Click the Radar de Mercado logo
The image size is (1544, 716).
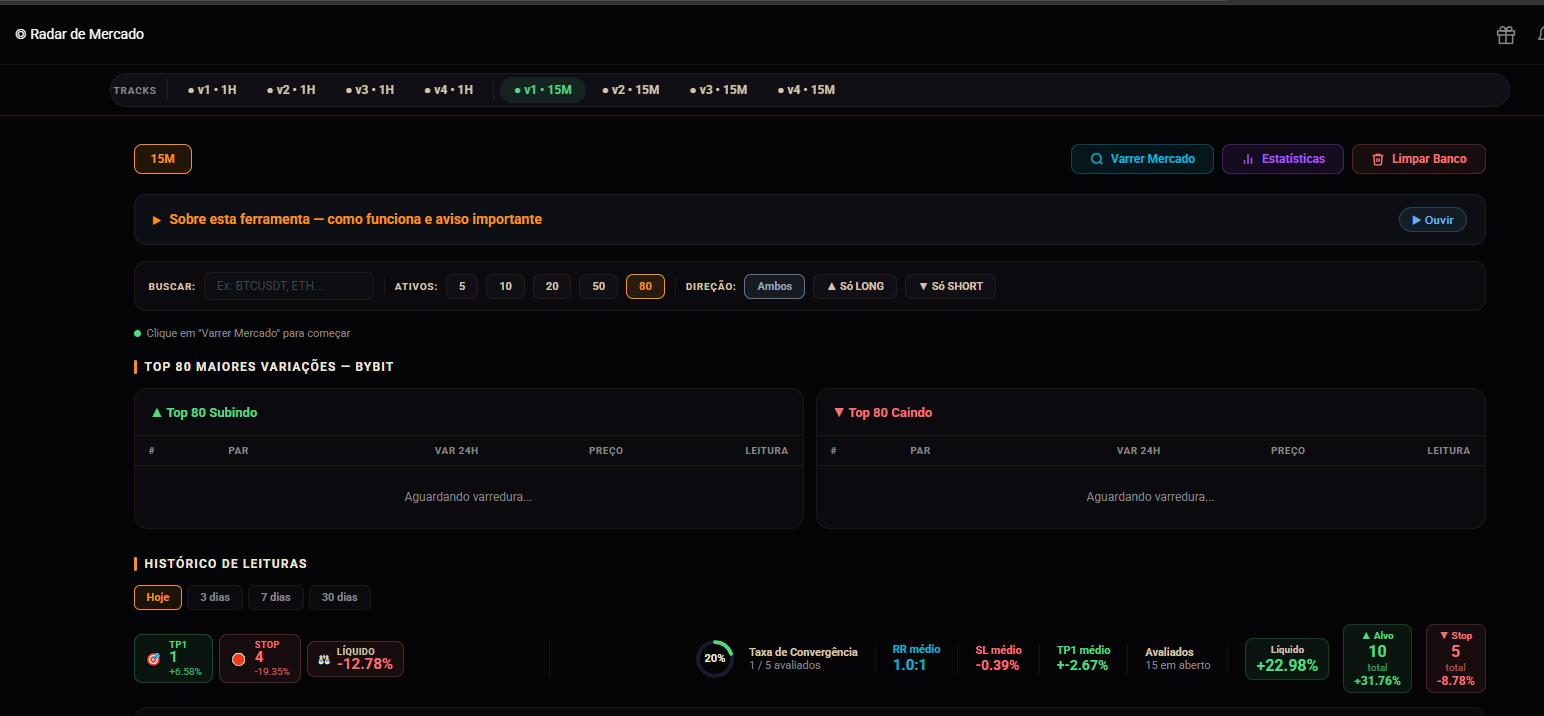(x=80, y=34)
